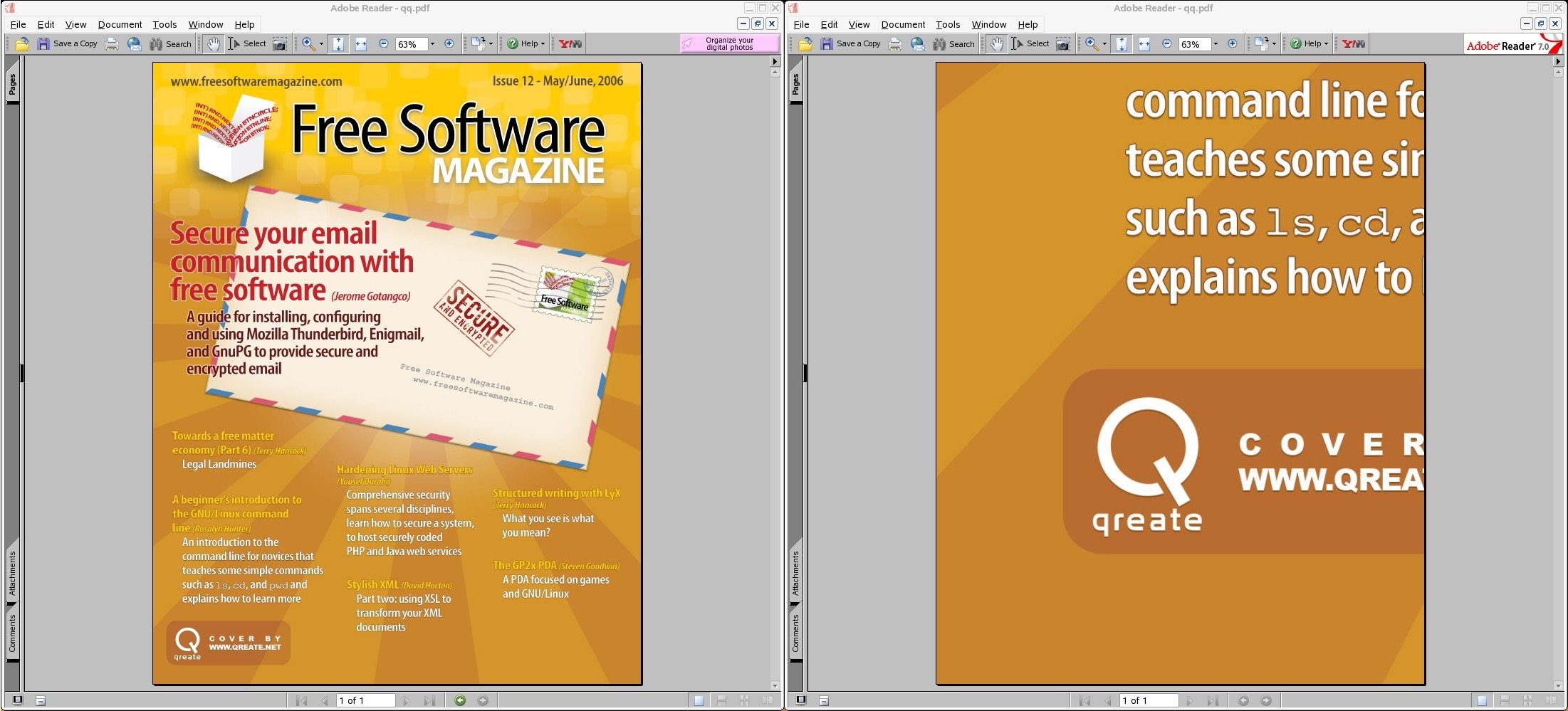Open zoom percentage dropdown in left window
Screen dimensions: 1568x711
(432, 44)
